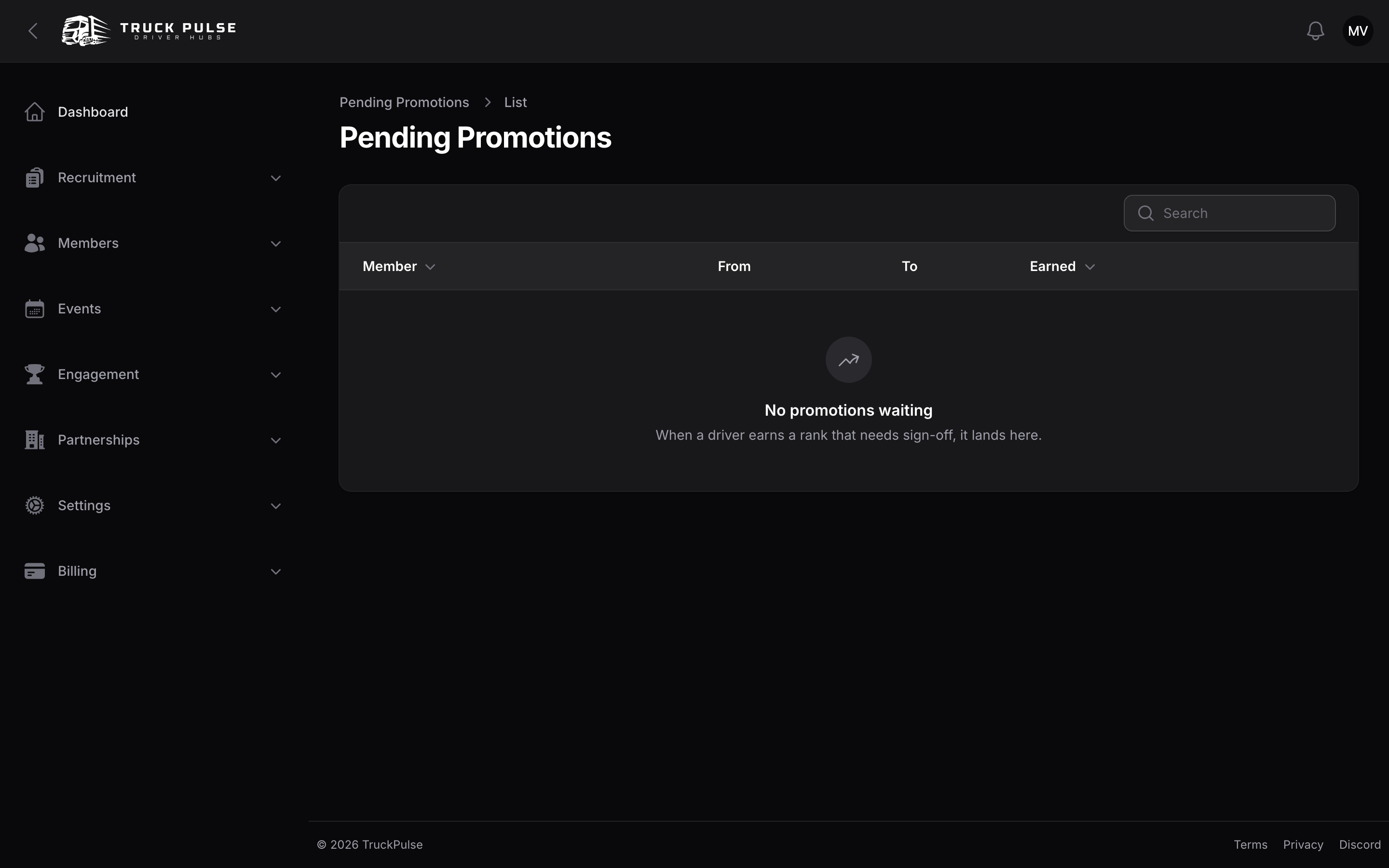The width and height of the screenshot is (1389, 868).
Task: Open the MV user avatar menu
Action: [1358, 31]
